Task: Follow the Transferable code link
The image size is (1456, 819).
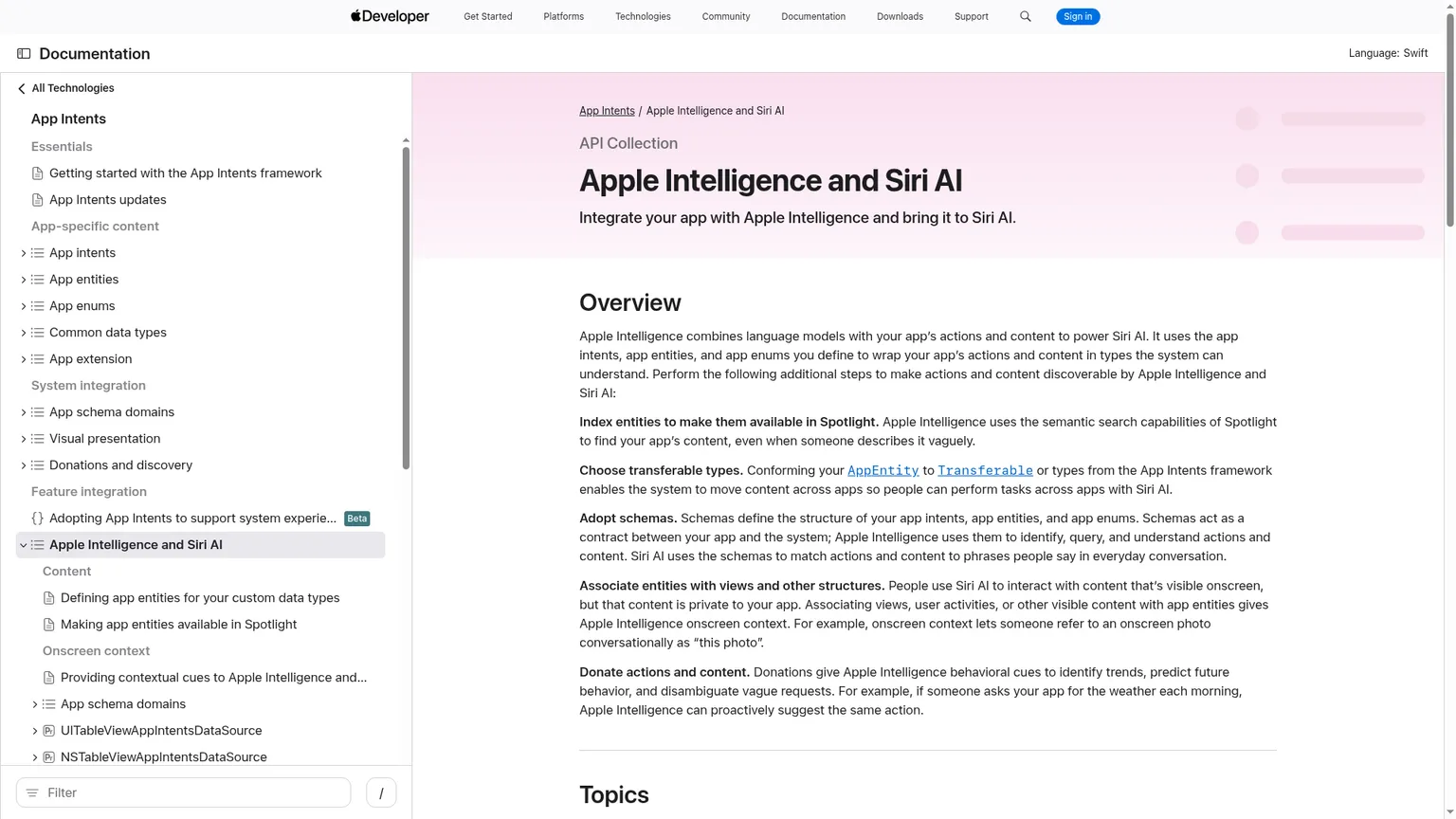Action: [x=985, y=470]
